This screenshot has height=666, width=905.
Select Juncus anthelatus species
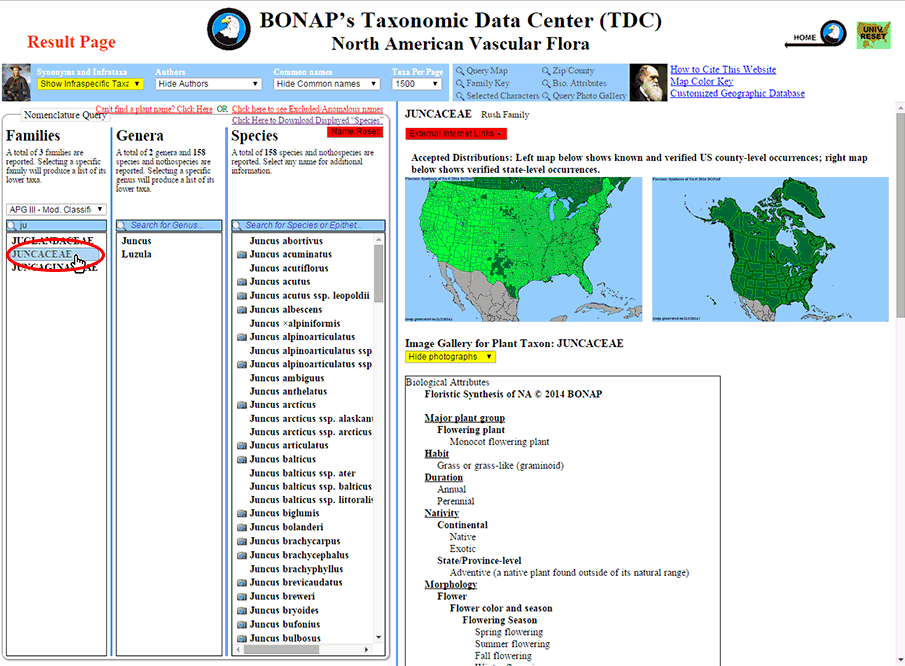click(x=289, y=391)
